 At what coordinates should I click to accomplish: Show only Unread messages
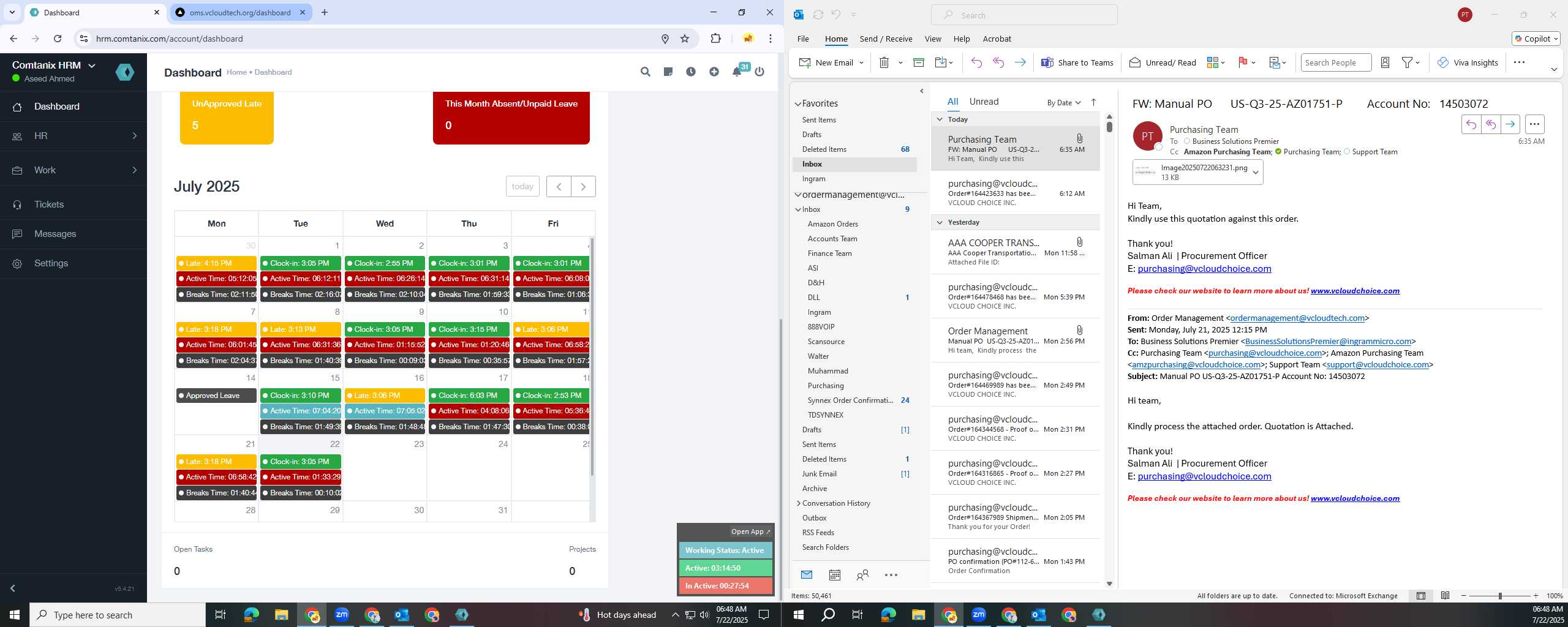pos(984,102)
